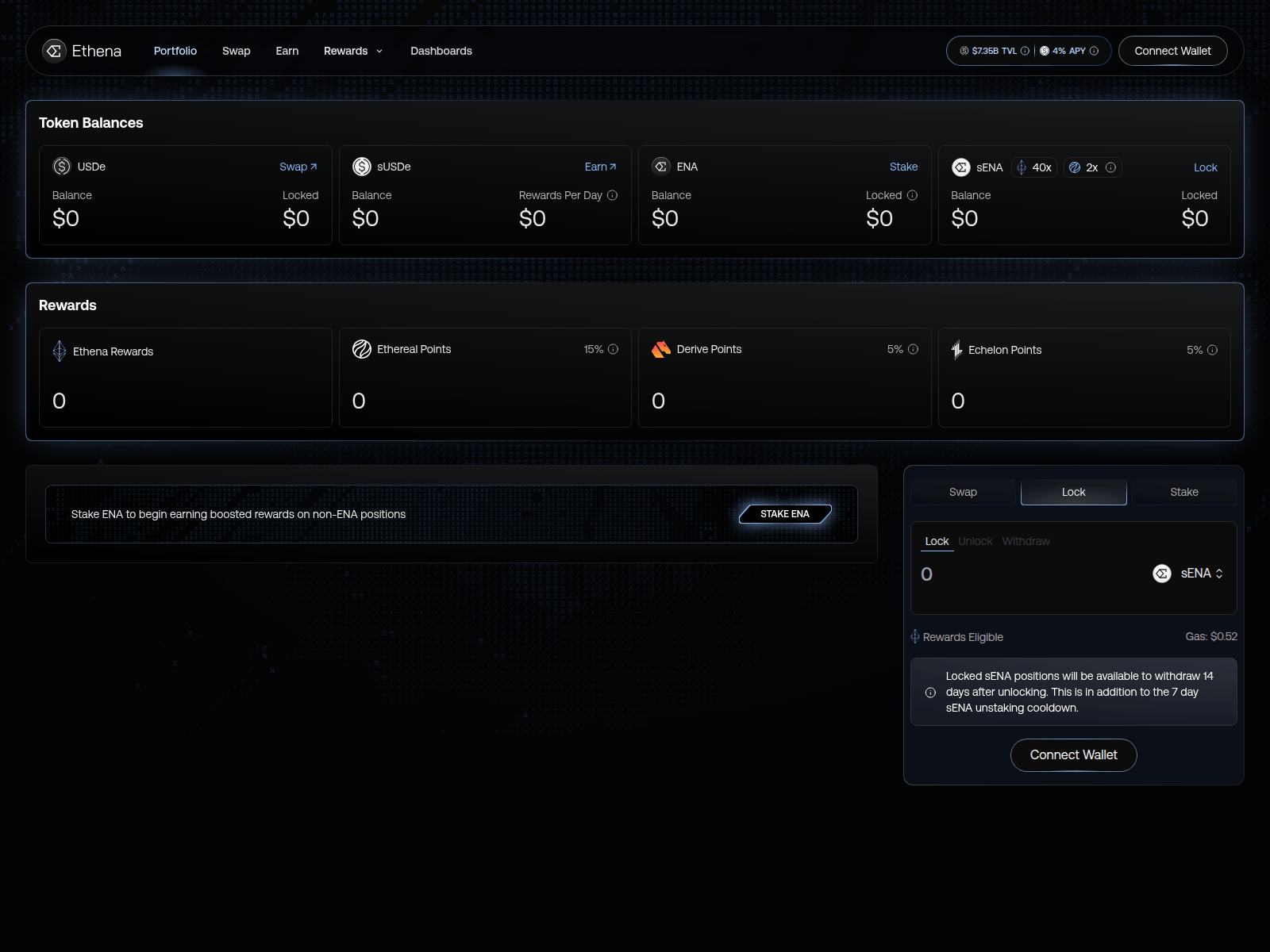Click the Ethena Rewards label

113,351
